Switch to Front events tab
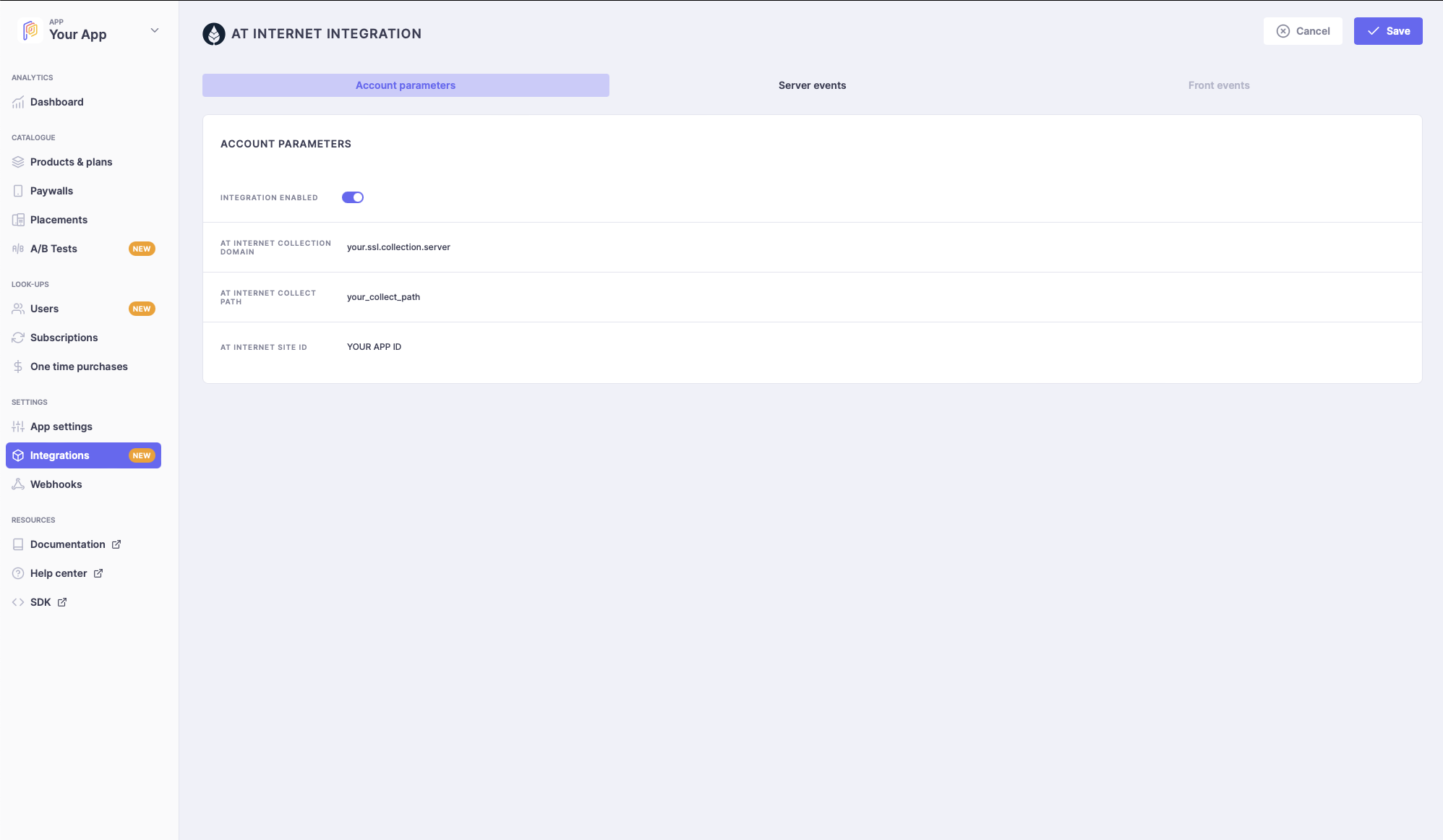The width and height of the screenshot is (1443, 840). (1219, 85)
